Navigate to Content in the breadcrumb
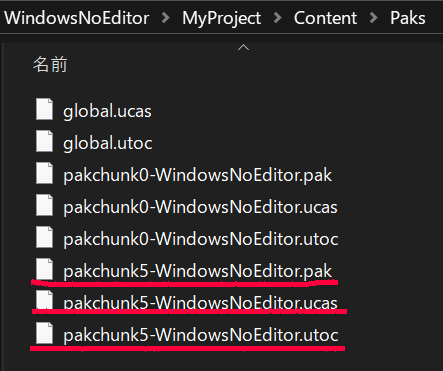The width and height of the screenshot is (443, 371). 325,18
